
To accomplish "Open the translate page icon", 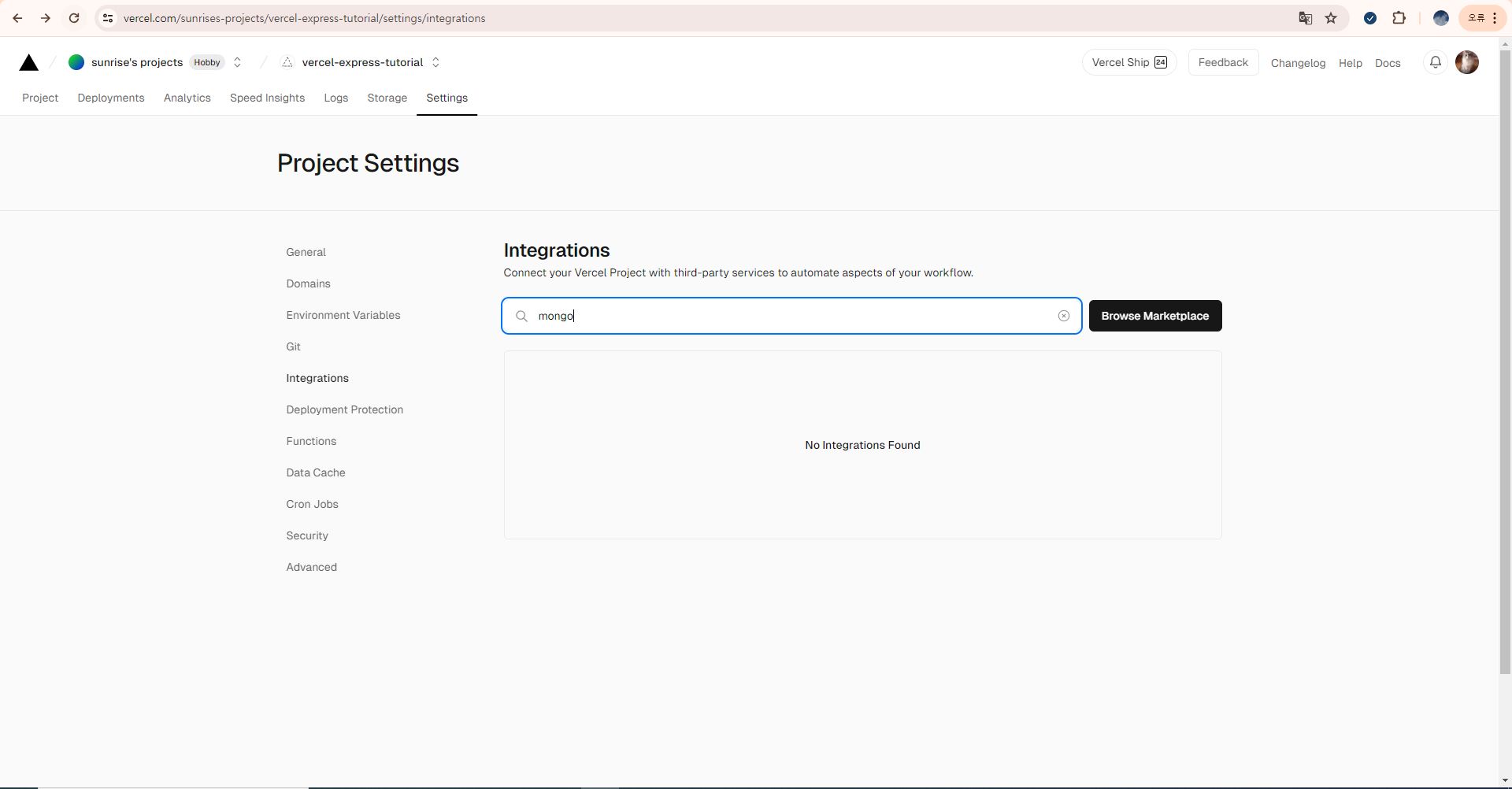I will (x=1305, y=18).
